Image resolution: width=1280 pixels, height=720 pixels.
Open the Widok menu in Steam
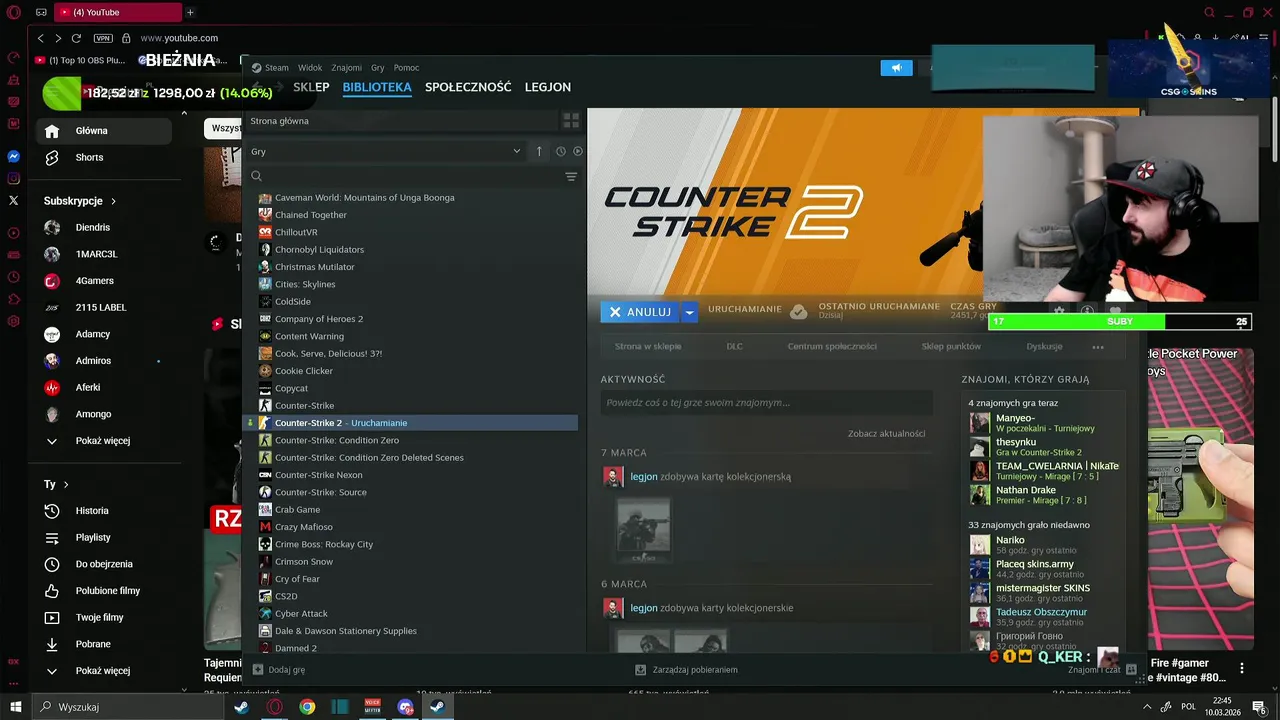310,68
